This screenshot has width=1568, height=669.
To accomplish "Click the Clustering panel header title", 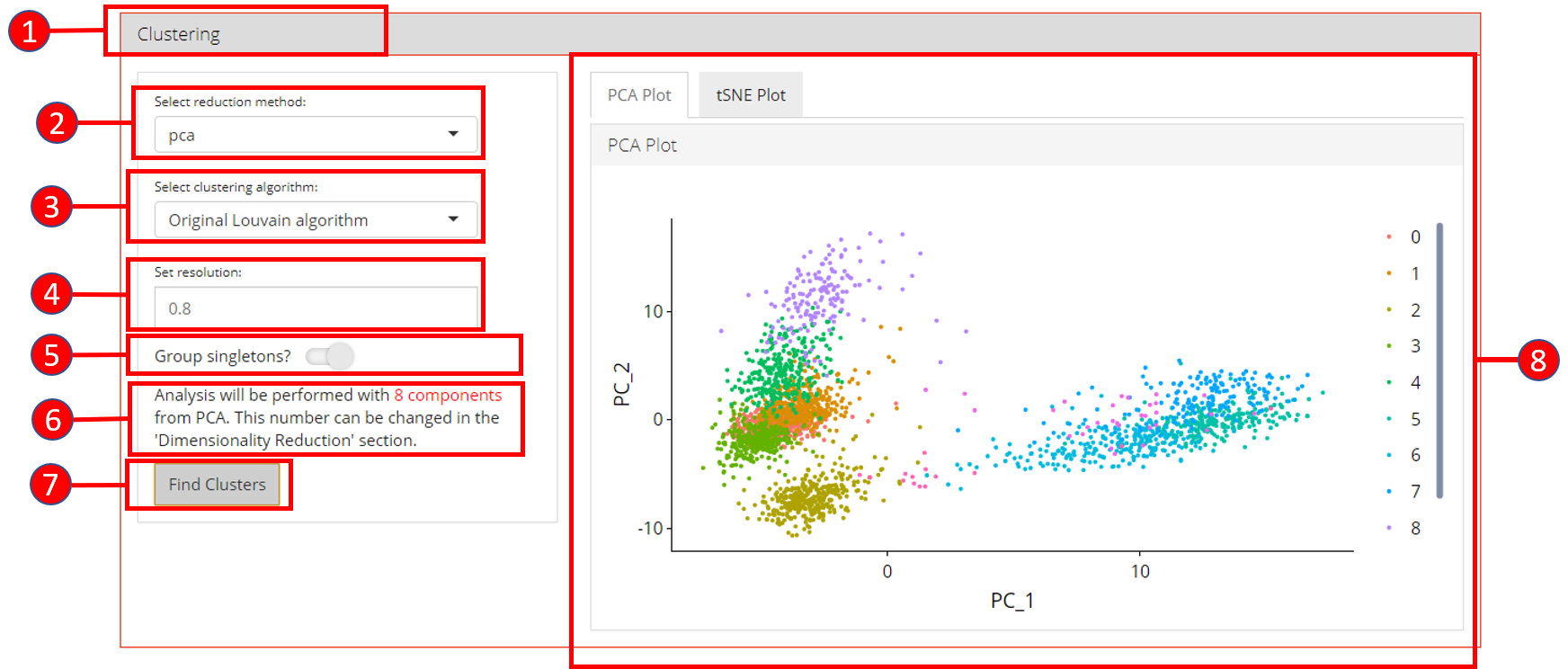I will (x=178, y=34).
